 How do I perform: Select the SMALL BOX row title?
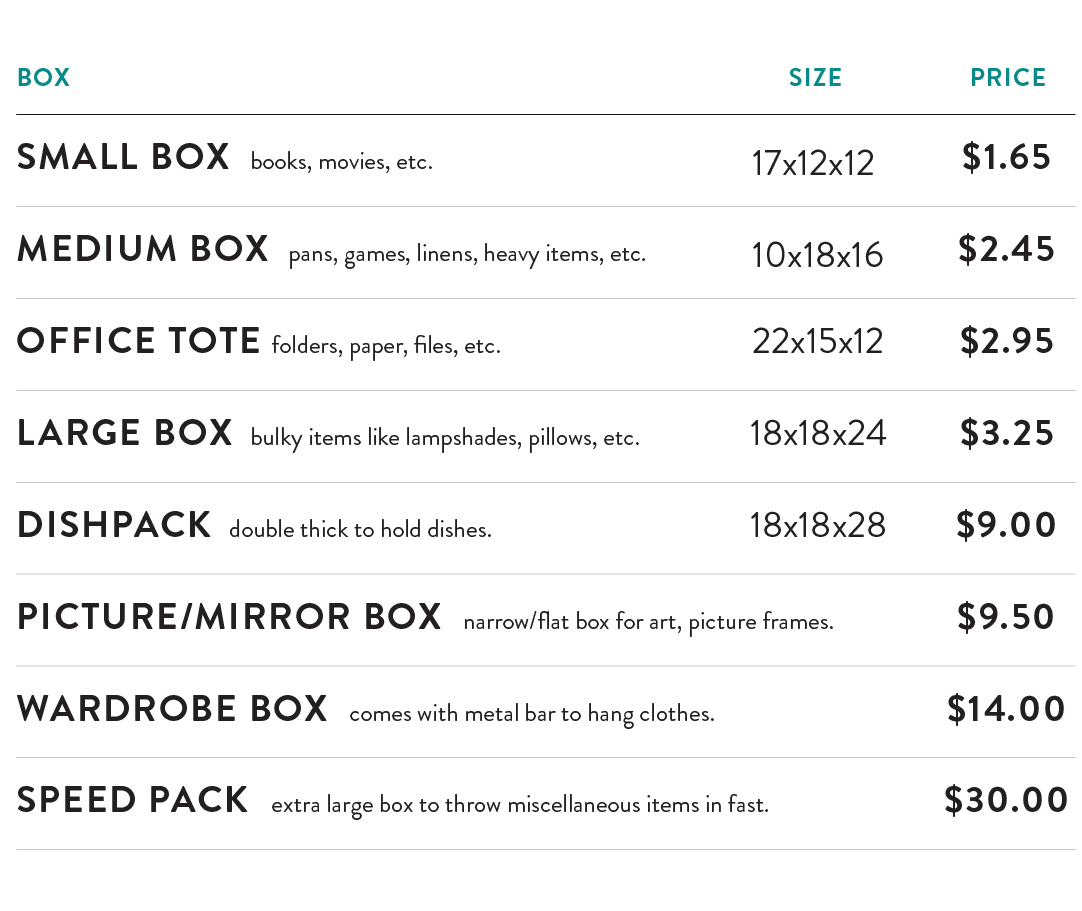(x=123, y=157)
